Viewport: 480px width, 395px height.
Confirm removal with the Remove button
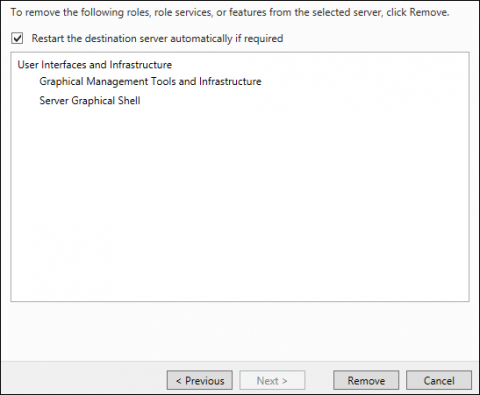pos(366,380)
